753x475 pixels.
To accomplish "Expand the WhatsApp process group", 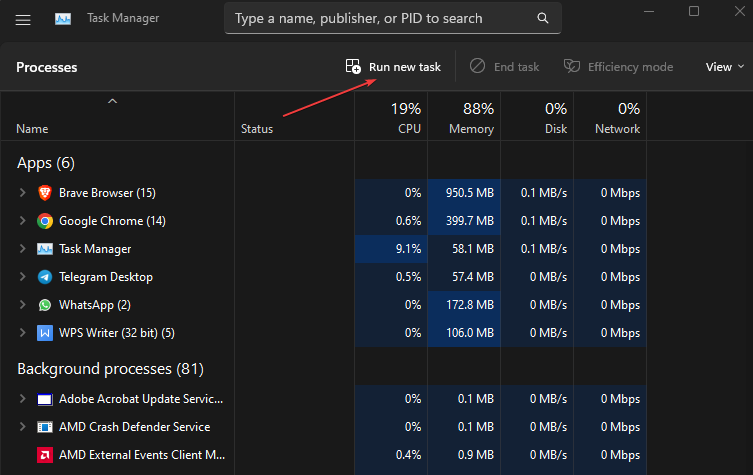I will click(x=22, y=304).
